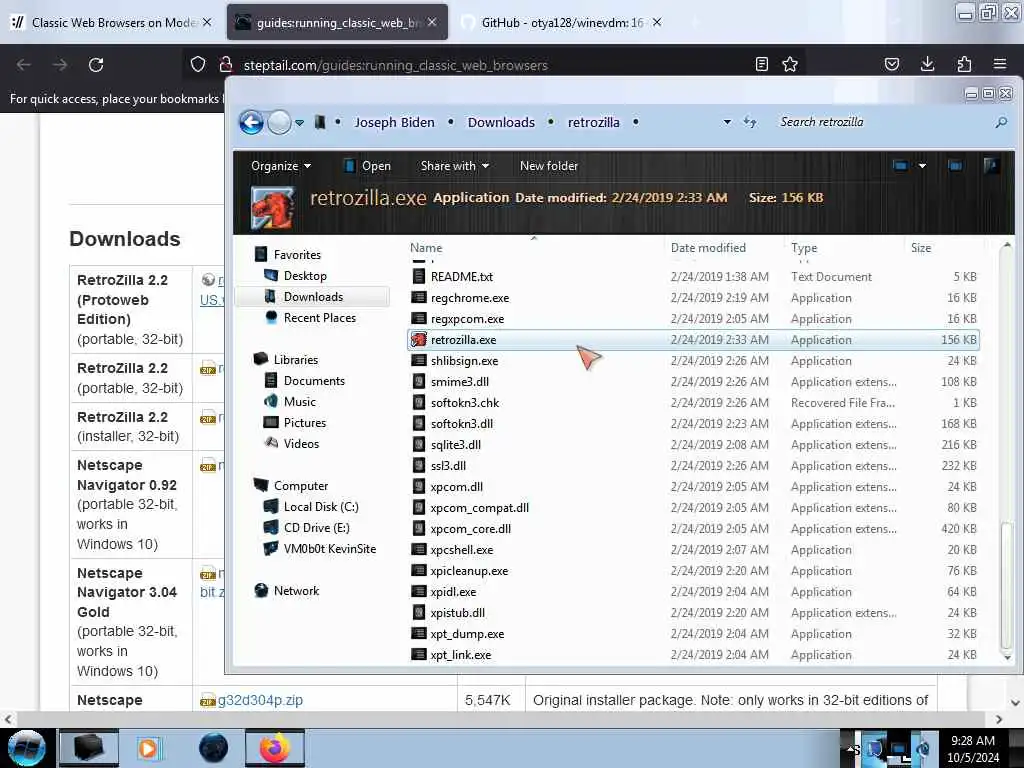Image resolution: width=1024 pixels, height=768 pixels.
Task: Sort by the Size column header
Action: pos(944,248)
